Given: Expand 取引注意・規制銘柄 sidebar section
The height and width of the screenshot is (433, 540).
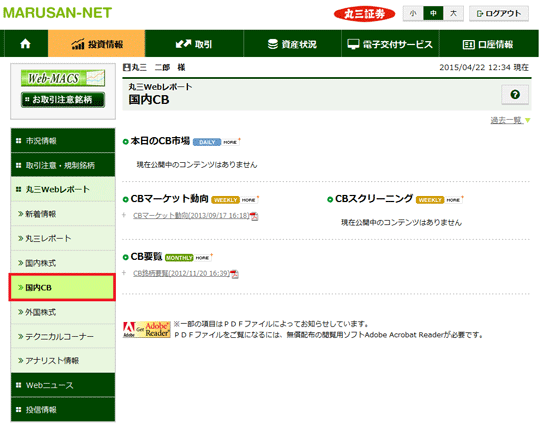Looking at the screenshot, I should (x=63, y=165).
